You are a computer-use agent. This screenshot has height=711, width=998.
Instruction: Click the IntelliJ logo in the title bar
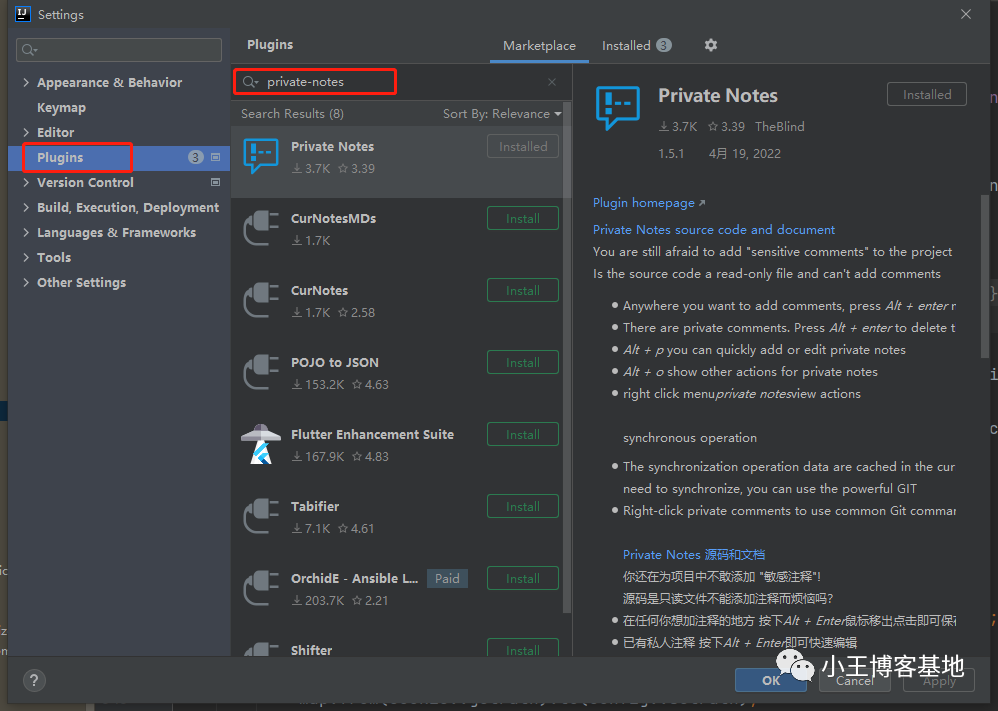click(x=23, y=14)
